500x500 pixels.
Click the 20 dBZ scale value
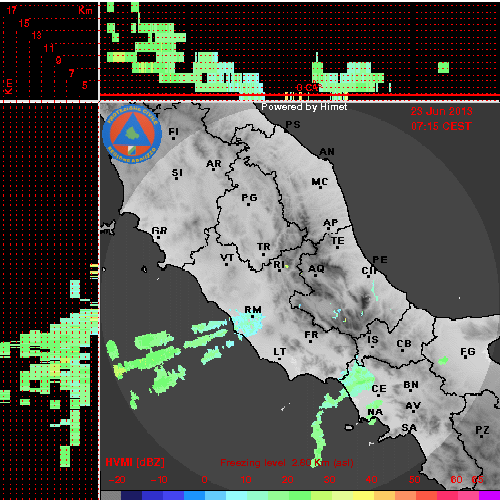[x=288, y=480]
